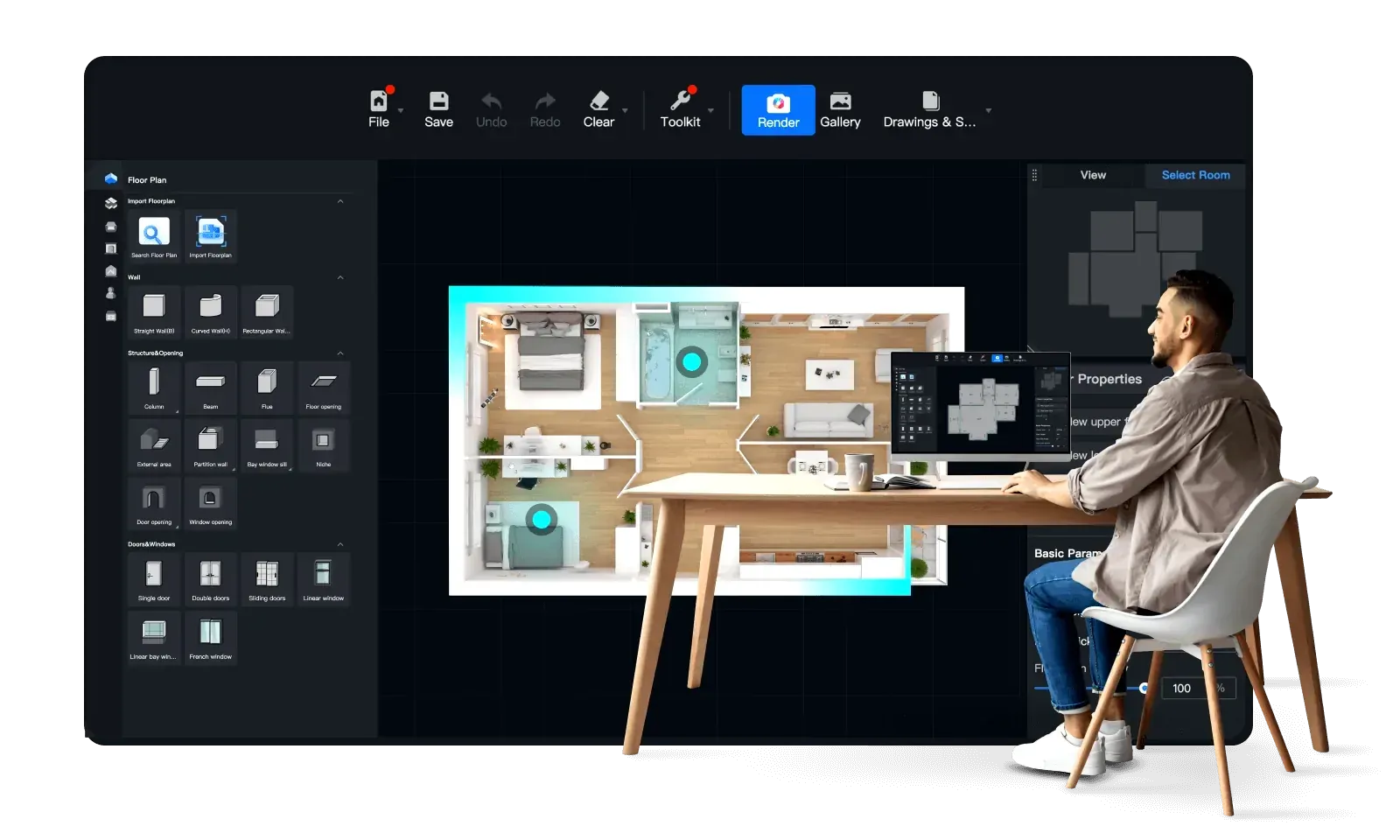Select the Straight Wall tool

(x=153, y=308)
